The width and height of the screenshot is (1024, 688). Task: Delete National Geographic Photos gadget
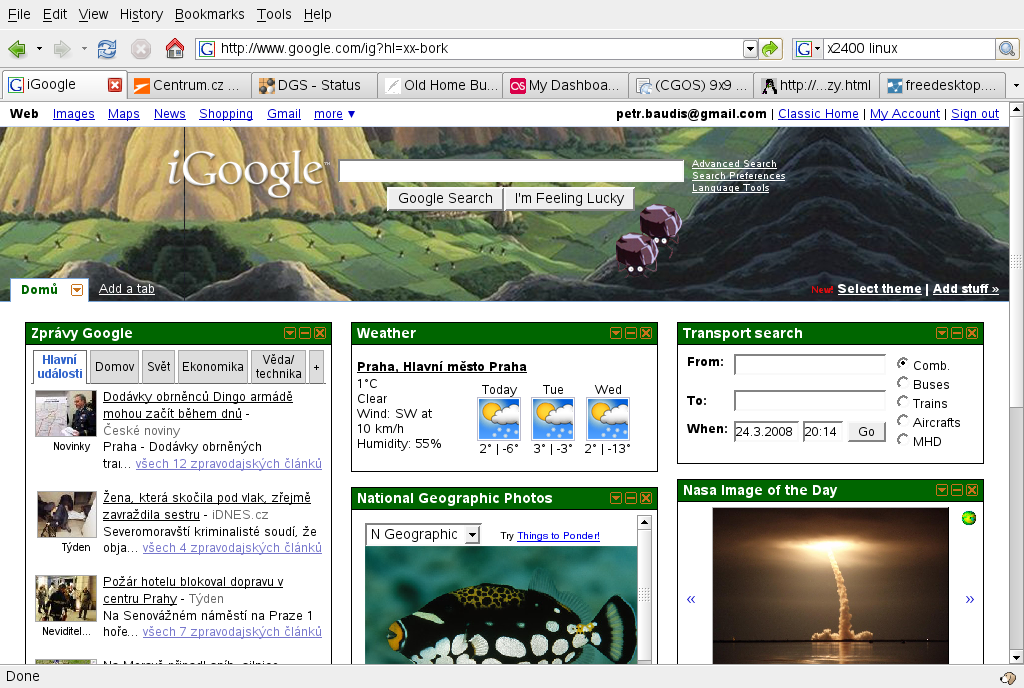tap(646, 498)
